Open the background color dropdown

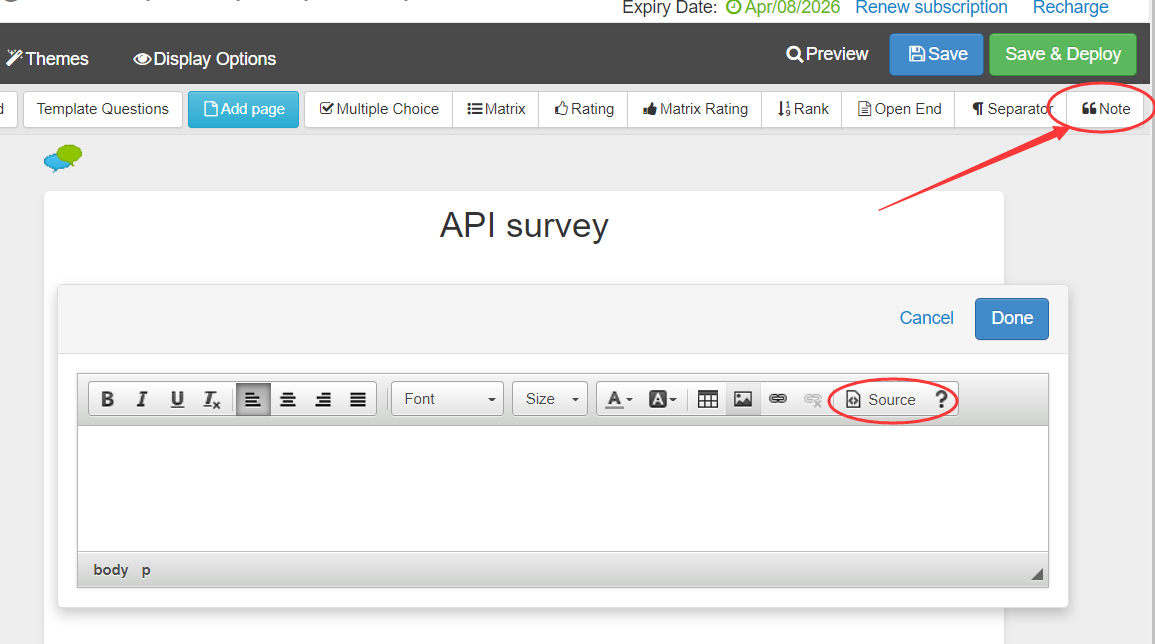[662, 399]
